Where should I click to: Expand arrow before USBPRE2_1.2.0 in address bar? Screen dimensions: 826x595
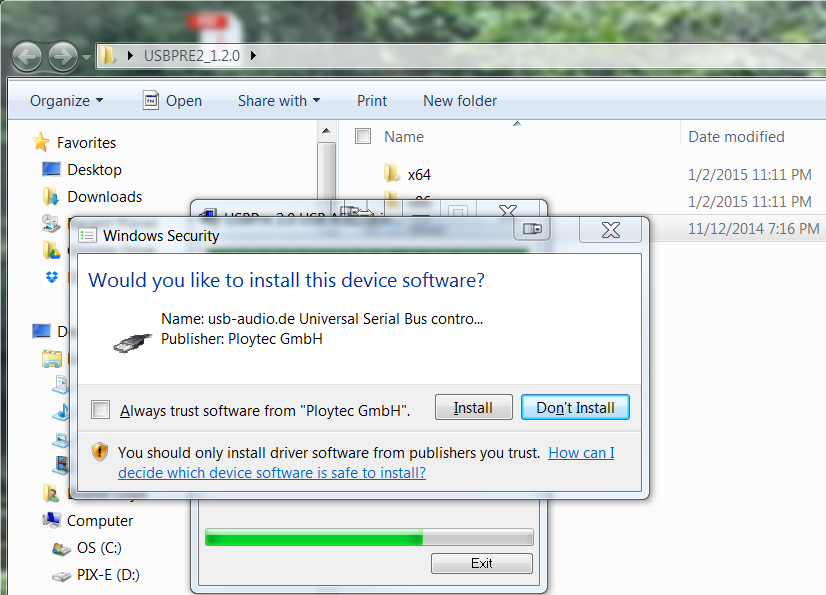click(130, 55)
